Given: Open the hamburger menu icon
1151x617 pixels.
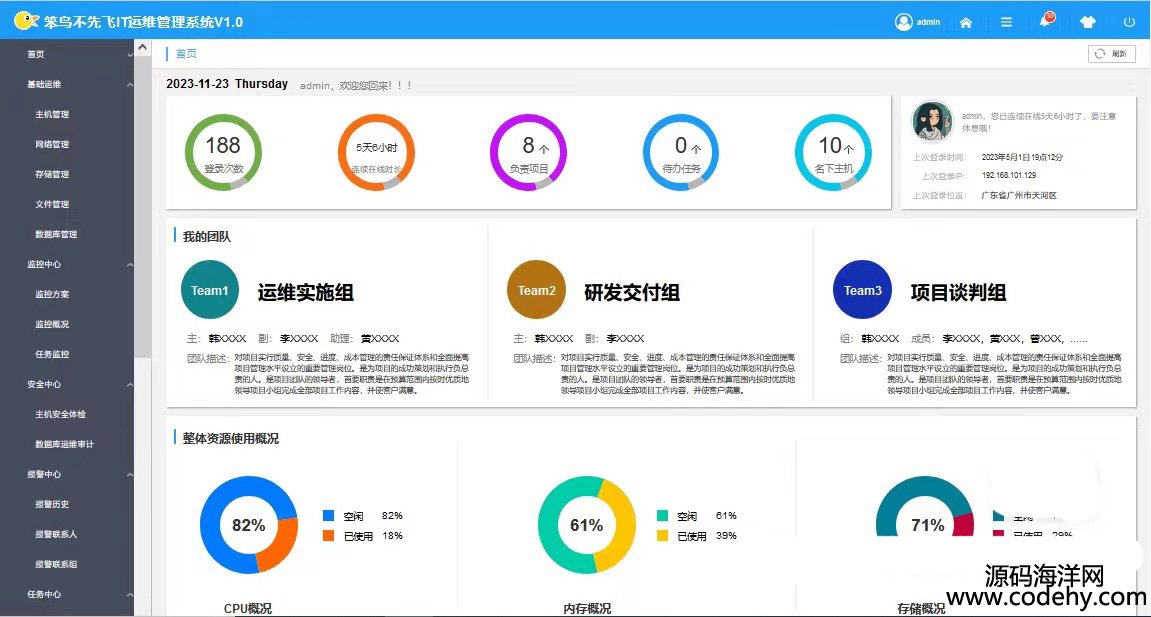Looking at the screenshot, I should [x=1006, y=22].
